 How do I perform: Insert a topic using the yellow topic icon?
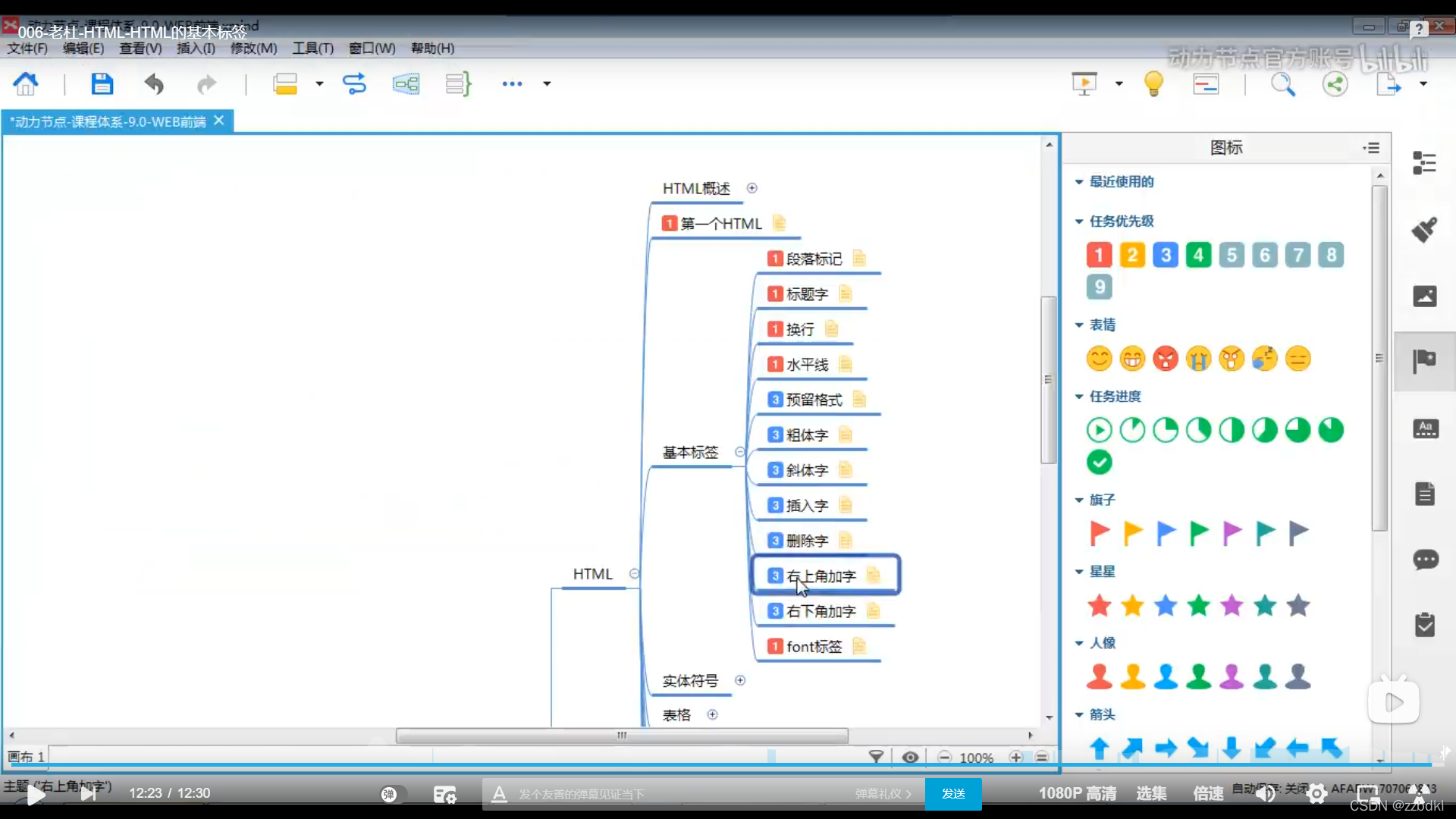[x=285, y=83]
